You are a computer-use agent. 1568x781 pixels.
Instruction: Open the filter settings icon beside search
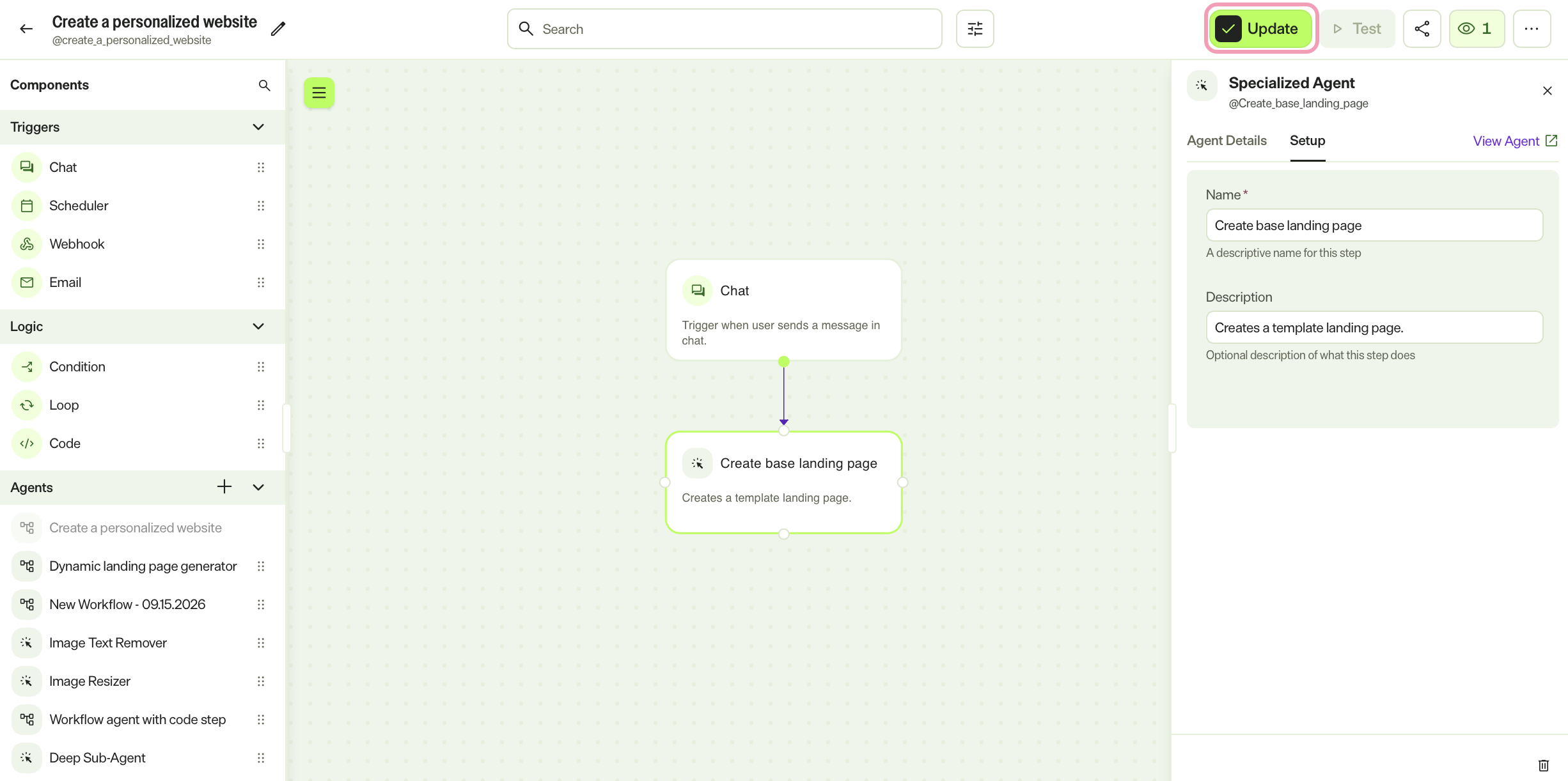coord(975,29)
